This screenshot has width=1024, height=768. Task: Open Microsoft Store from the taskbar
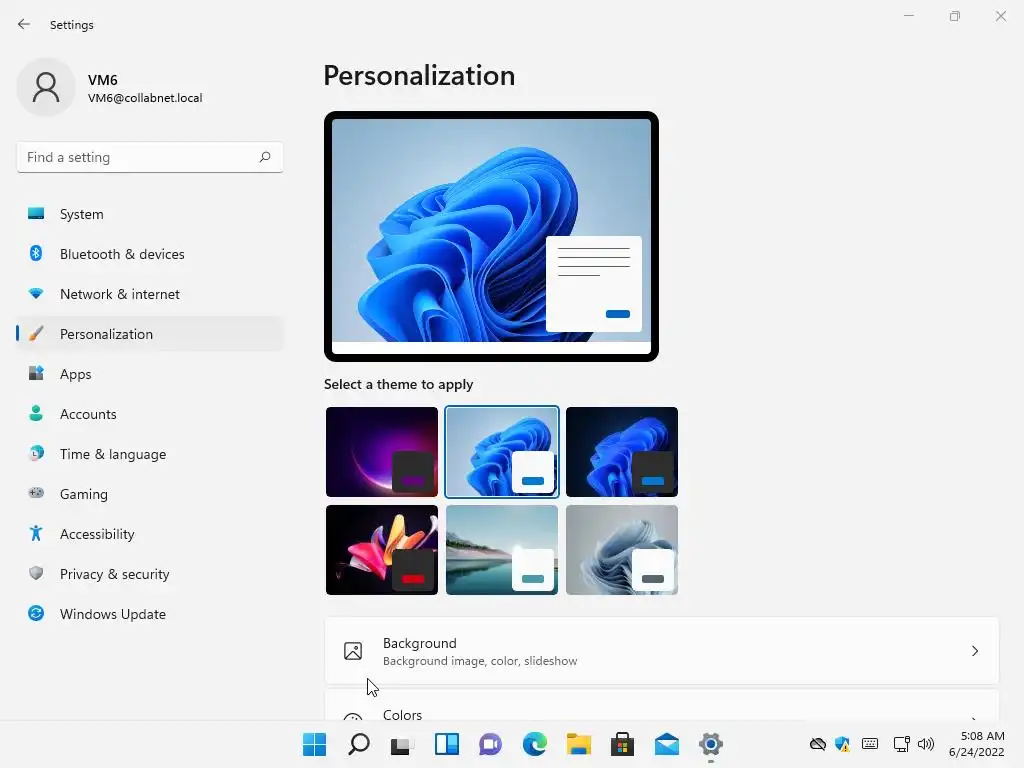(622, 744)
